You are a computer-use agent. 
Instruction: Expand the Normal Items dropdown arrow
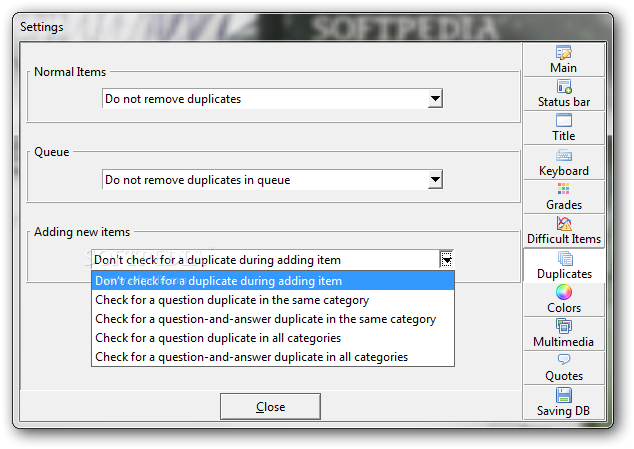(435, 99)
